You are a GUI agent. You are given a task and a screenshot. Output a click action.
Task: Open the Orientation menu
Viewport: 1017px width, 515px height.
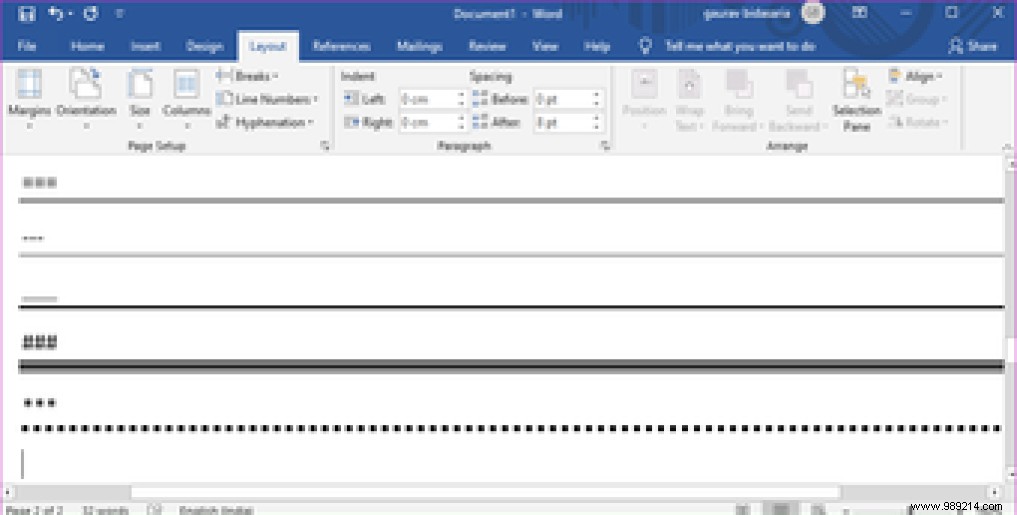pyautogui.click(x=86, y=99)
